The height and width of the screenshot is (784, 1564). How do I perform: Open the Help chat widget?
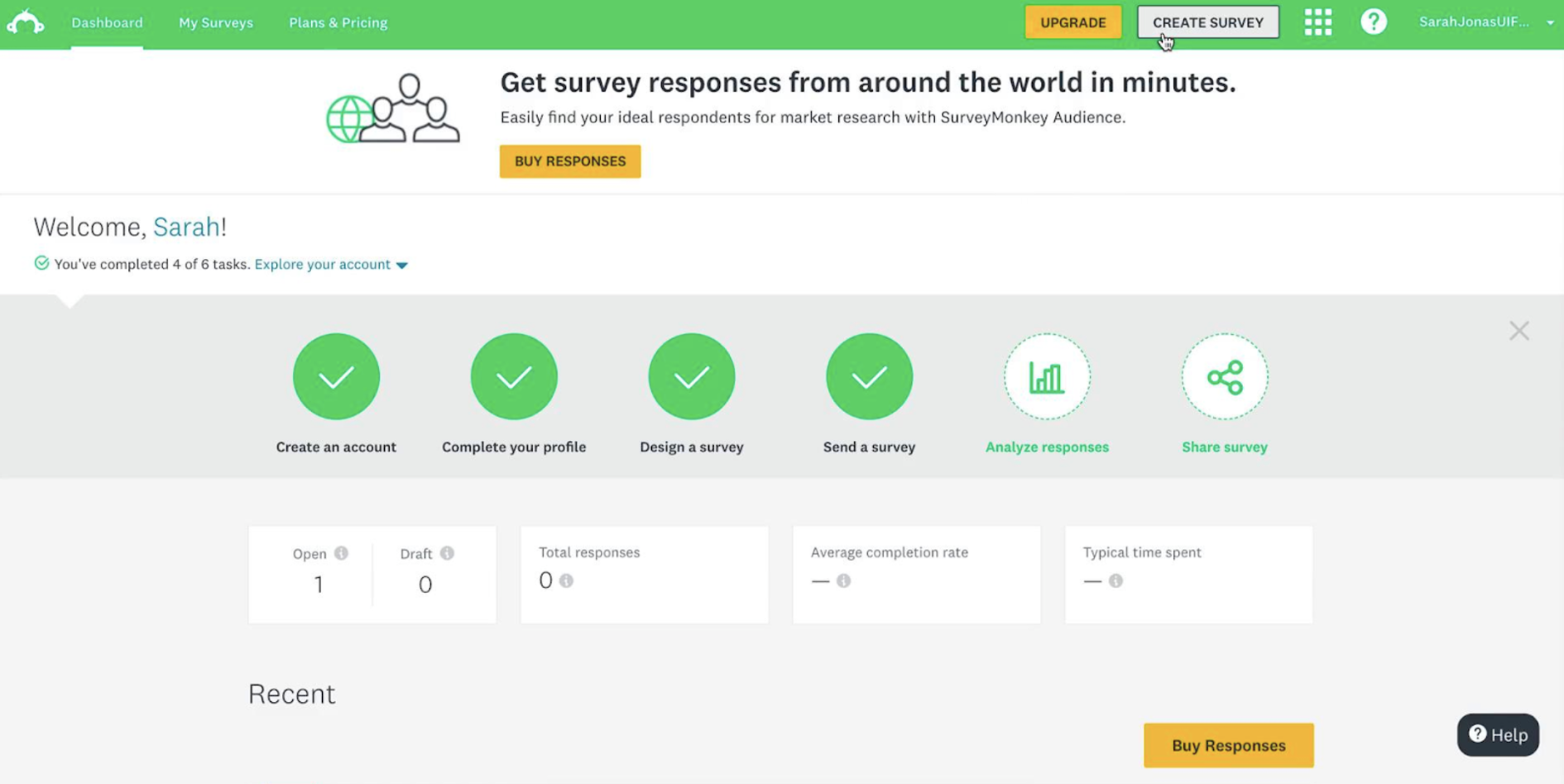(1498, 734)
